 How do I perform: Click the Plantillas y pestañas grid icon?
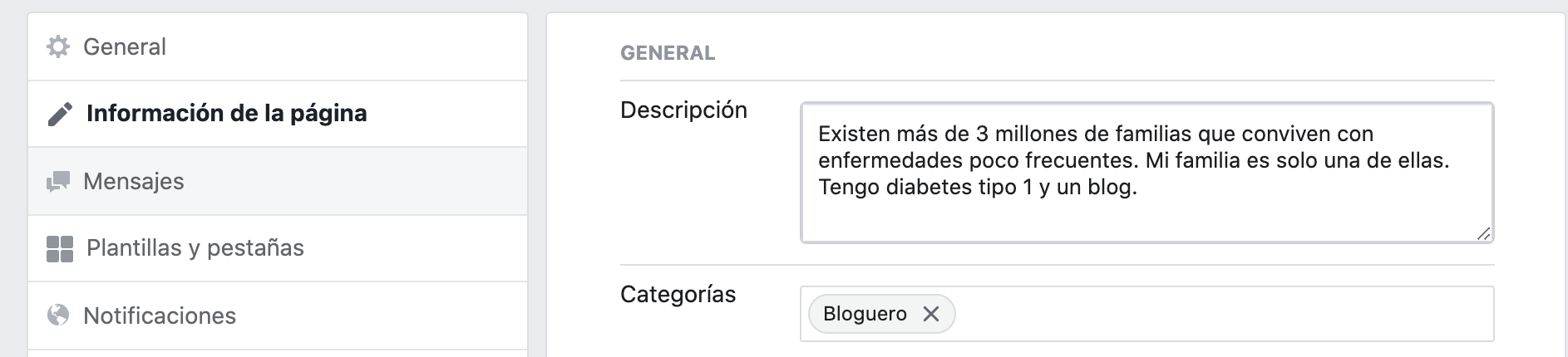tap(60, 248)
